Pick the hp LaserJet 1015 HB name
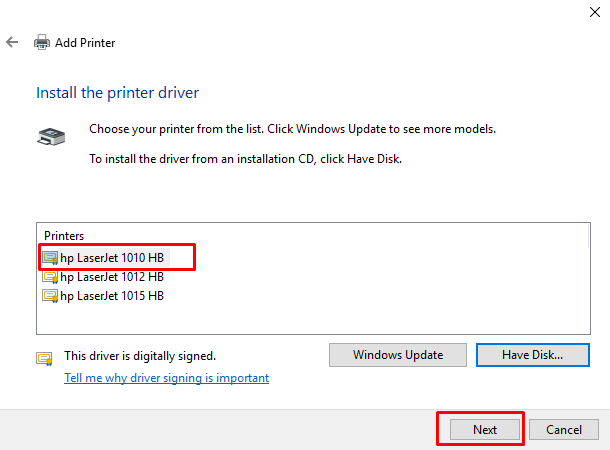This screenshot has height=450, width=610. pyautogui.click(x=112, y=296)
